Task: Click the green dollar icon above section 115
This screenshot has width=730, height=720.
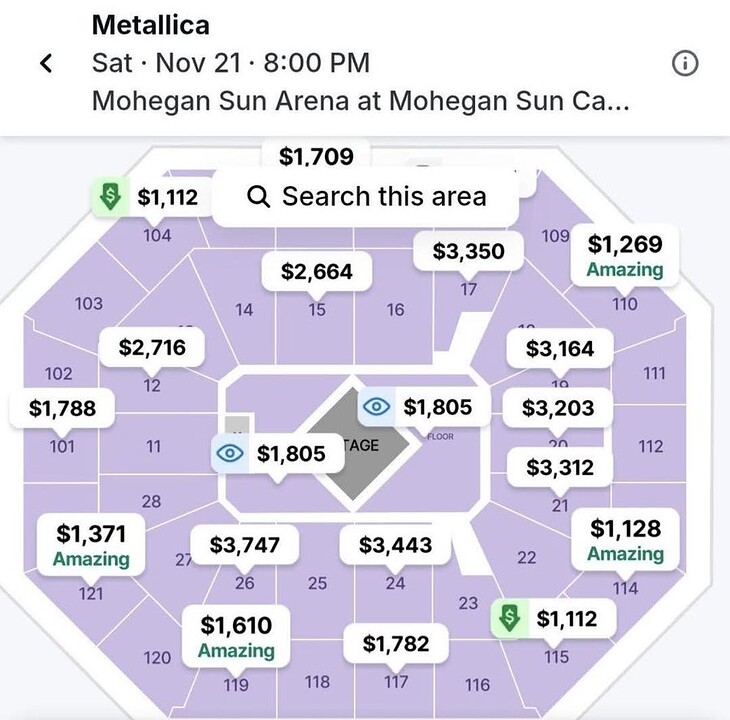Action: (509, 619)
